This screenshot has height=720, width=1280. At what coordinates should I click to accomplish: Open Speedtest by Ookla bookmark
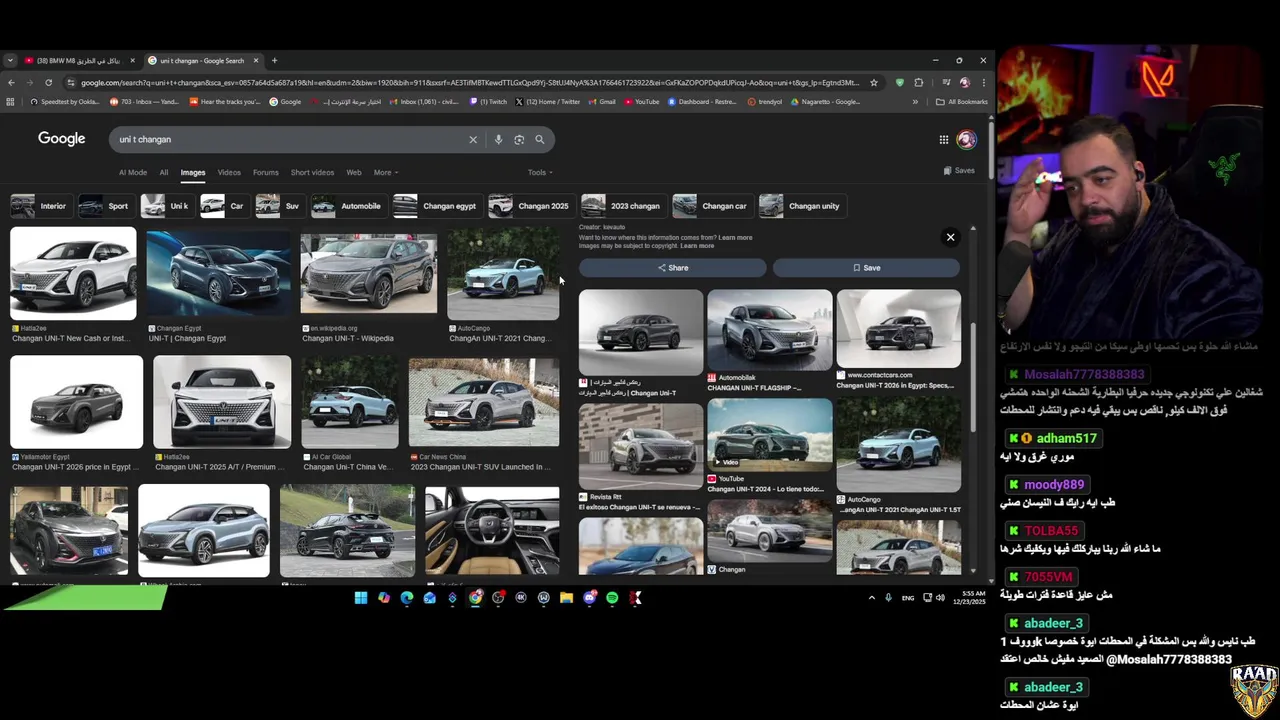[64, 102]
